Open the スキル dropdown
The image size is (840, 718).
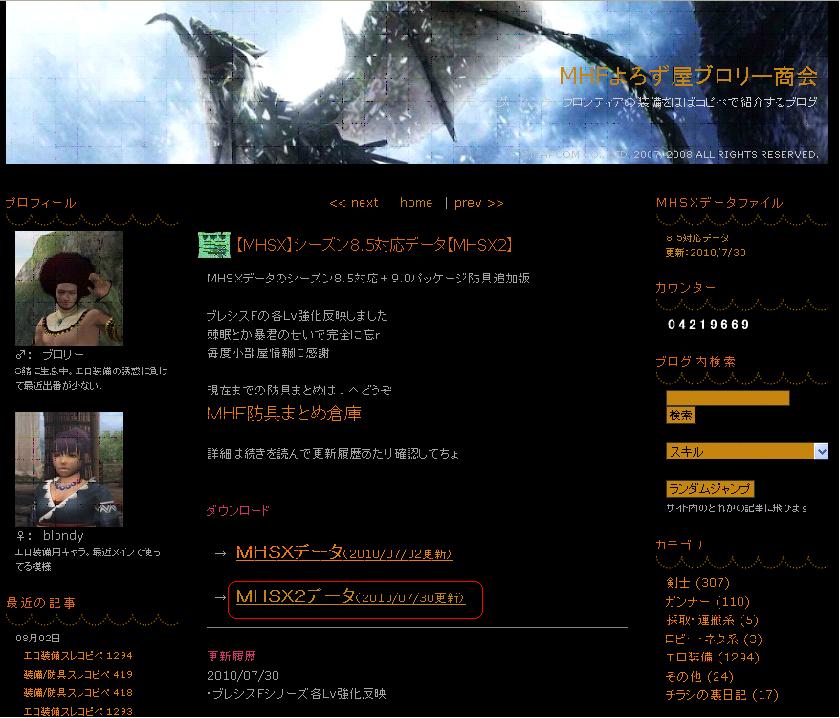(747, 451)
